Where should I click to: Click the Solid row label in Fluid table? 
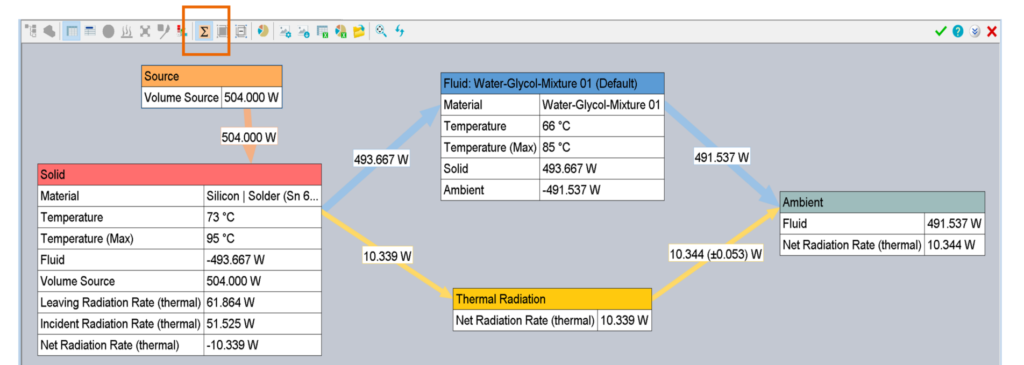click(x=490, y=168)
